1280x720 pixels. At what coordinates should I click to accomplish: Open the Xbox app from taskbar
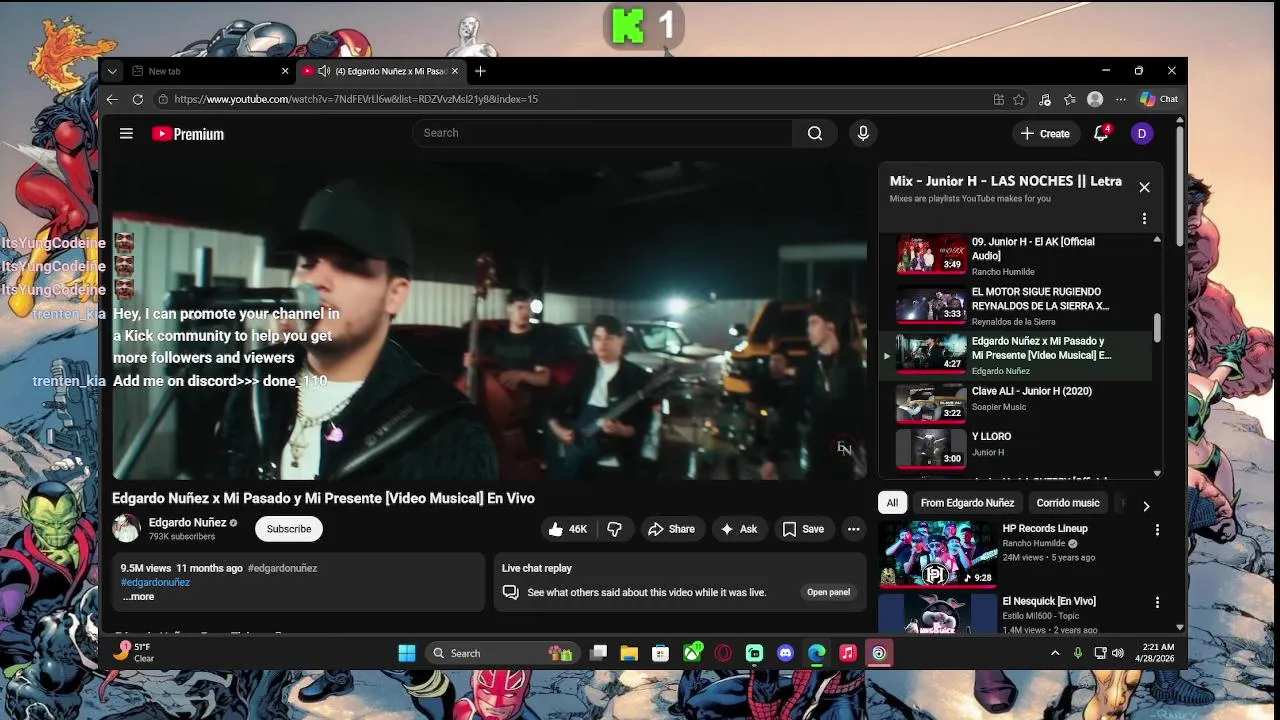692,653
